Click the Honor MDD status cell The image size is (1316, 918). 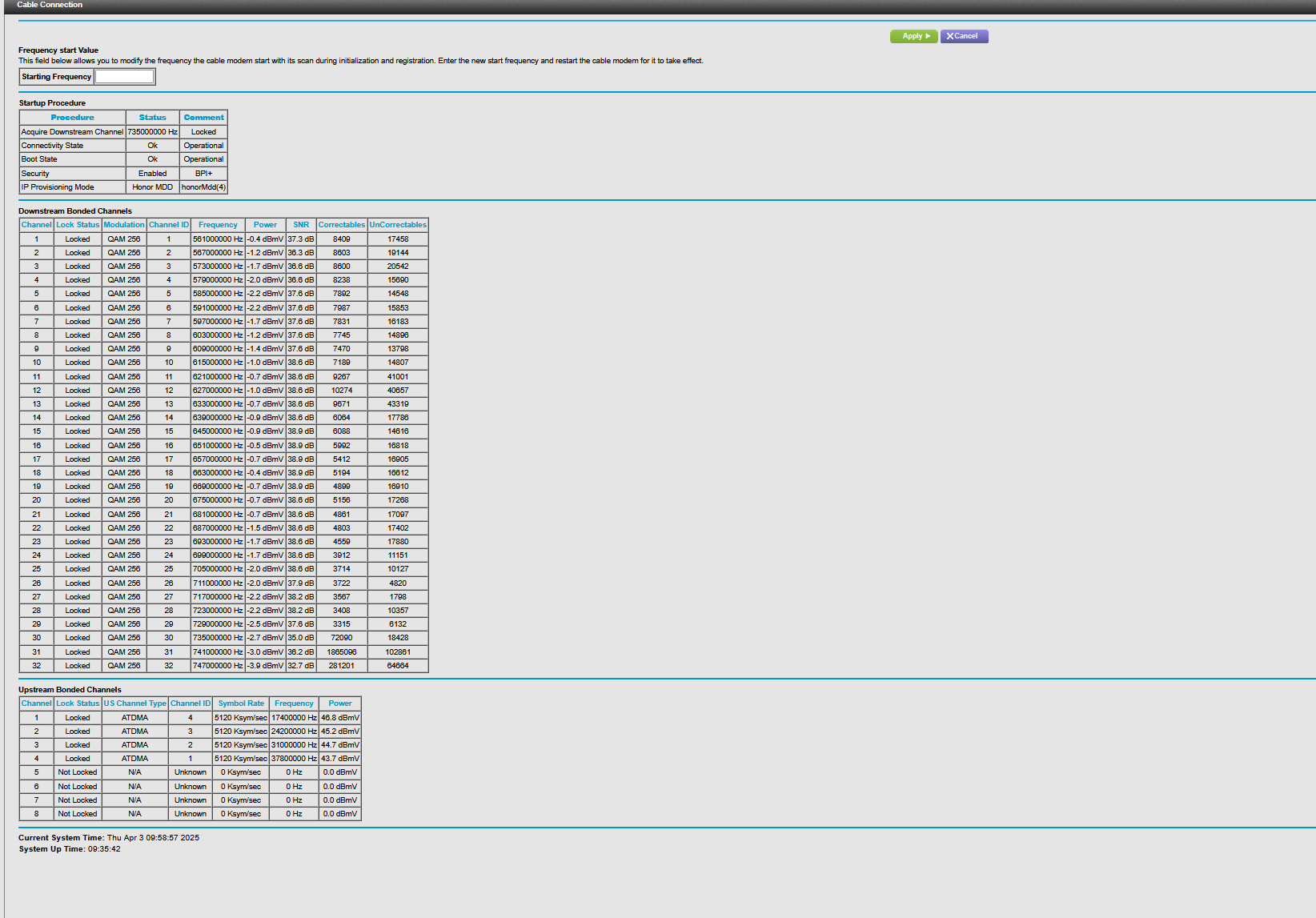coord(153,187)
